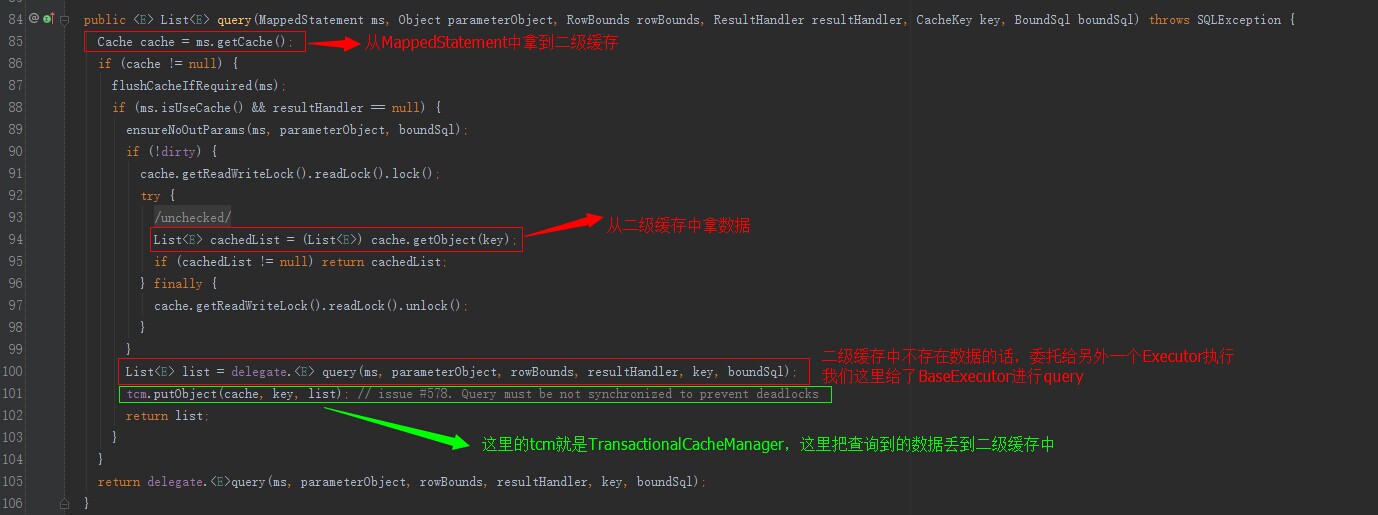1378x515 pixels.
Task: Collapse the query method using the line 84 fold marker
Action: [64, 20]
